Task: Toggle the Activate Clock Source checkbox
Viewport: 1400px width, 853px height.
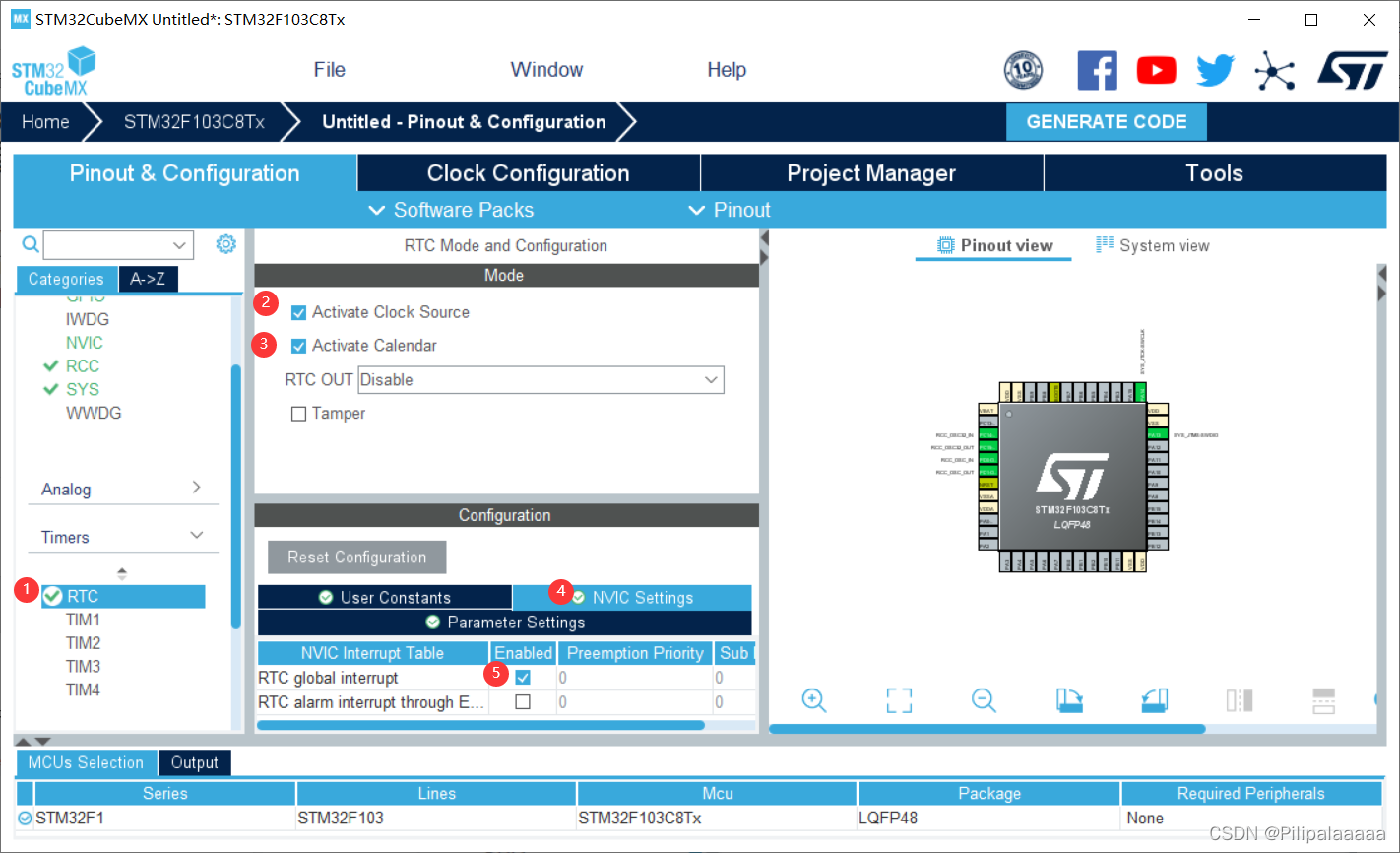Action: click(x=298, y=313)
